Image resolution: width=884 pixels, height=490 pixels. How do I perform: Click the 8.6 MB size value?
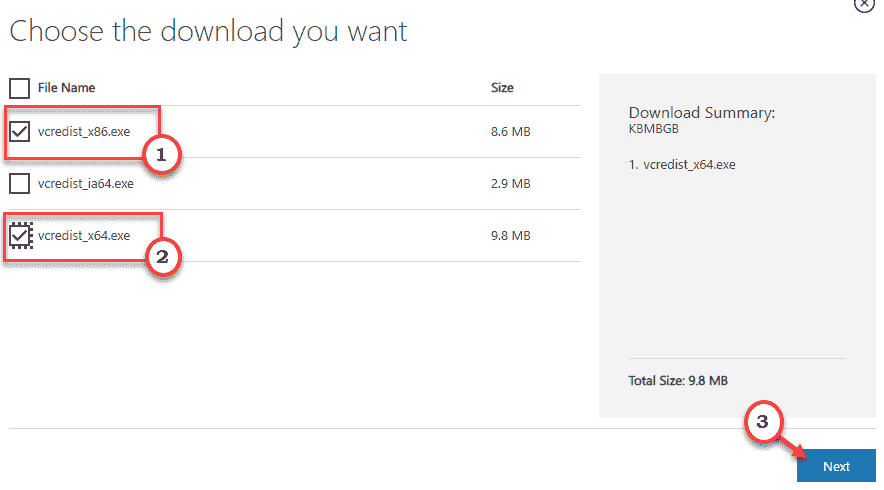[510, 132]
